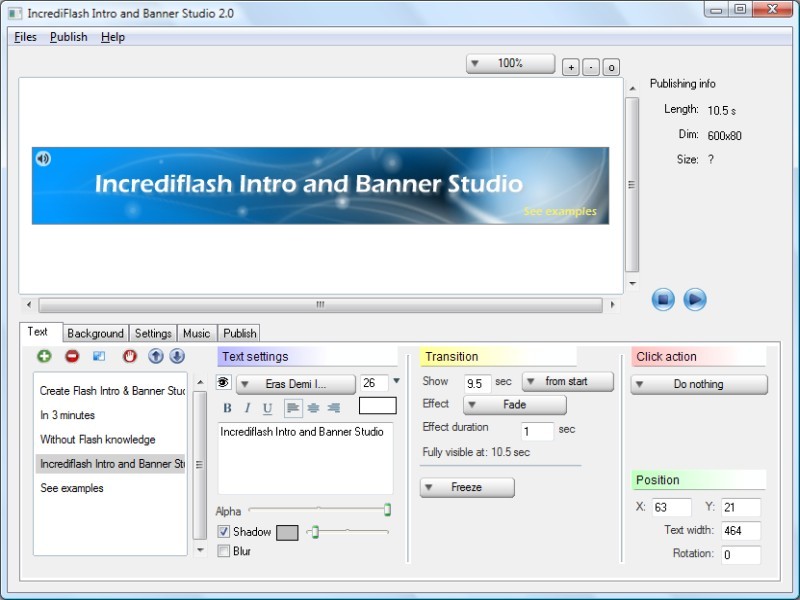Open font size dropdown arrow
800x600 pixels.
(396, 381)
